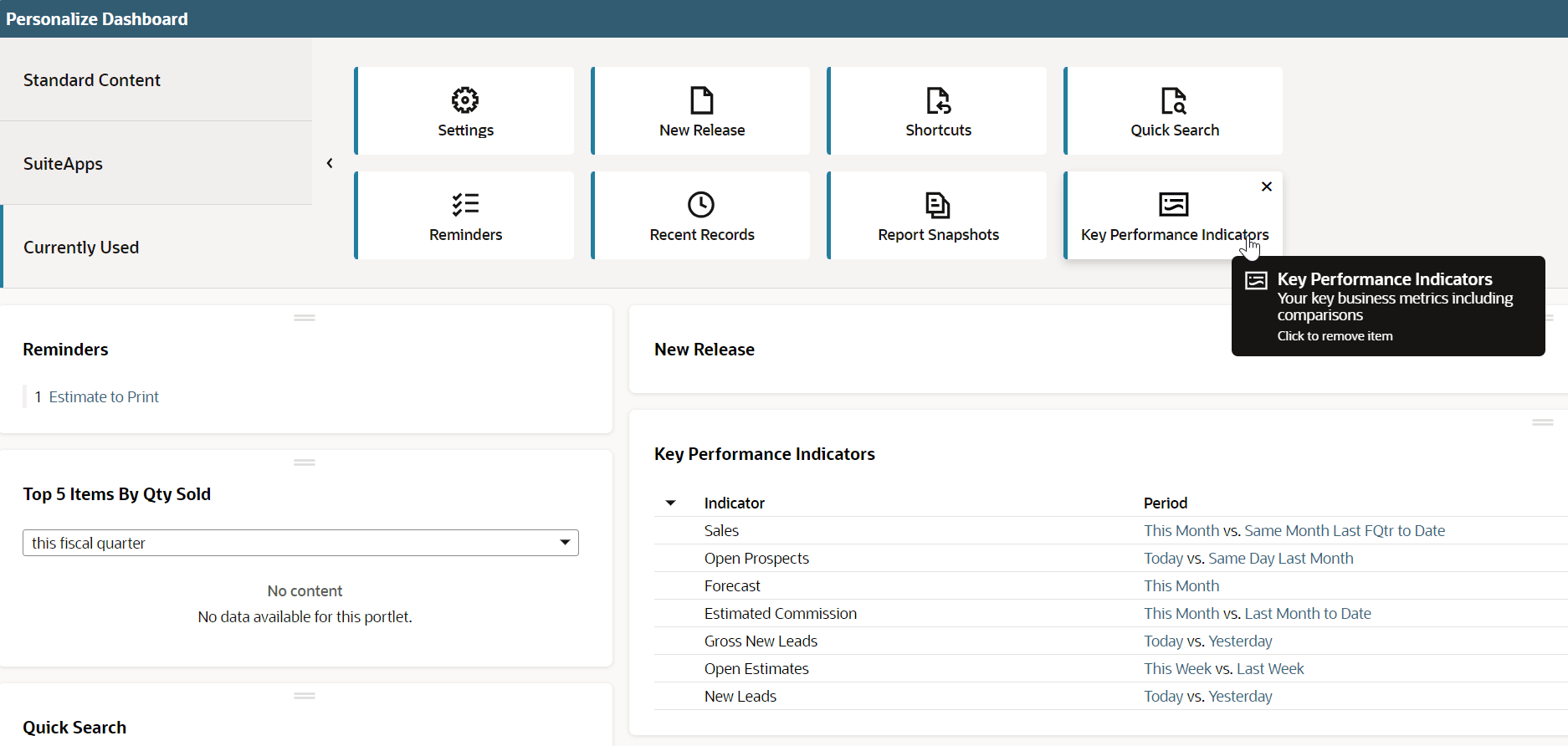This screenshot has height=746, width=1568.
Task: Click 'This Month' link in Sales row
Action: [1181, 531]
